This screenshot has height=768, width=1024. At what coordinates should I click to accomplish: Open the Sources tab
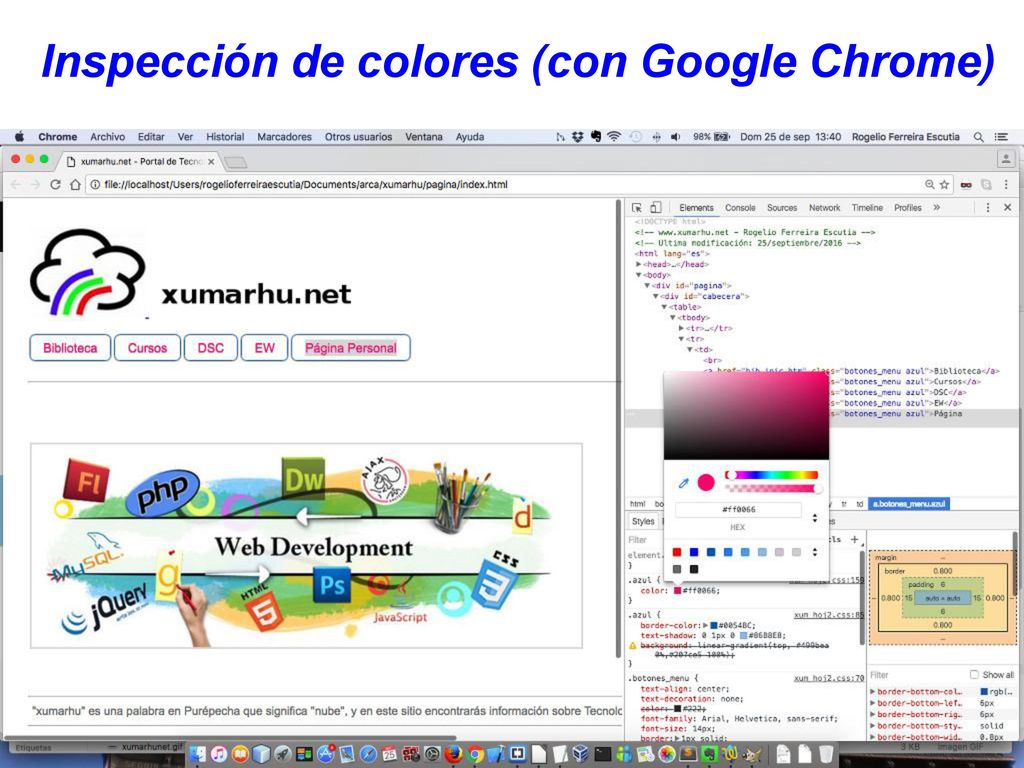(x=782, y=208)
